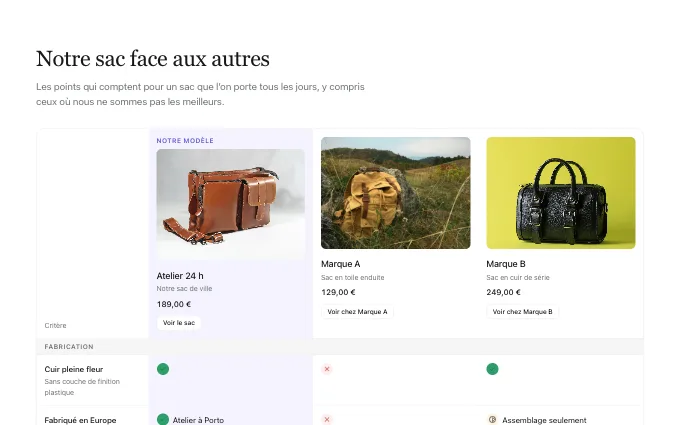Screen dimensions: 680x425
Task: Click the 'Sac en cuir de série' subtitle
Action: tap(518, 277)
